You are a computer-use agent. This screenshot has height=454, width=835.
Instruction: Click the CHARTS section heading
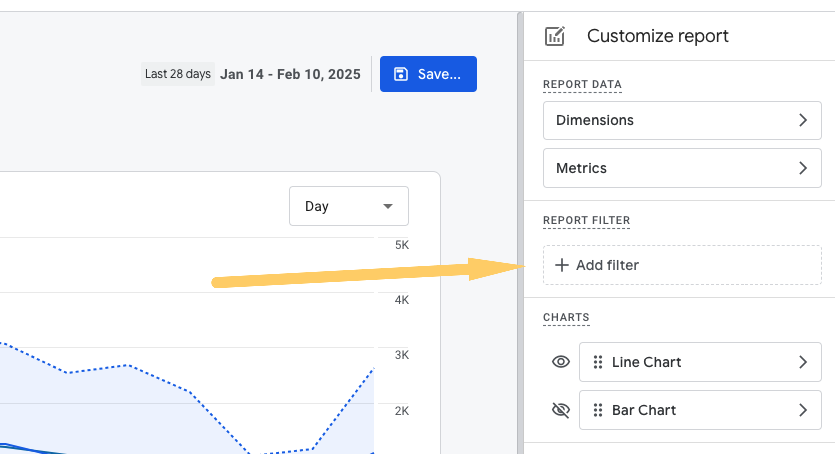[566, 318]
